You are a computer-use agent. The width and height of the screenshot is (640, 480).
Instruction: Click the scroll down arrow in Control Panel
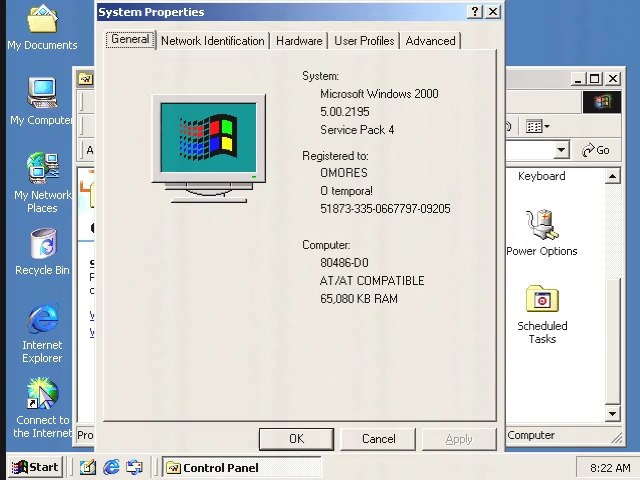pyautogui.click(x=612, y=413)
